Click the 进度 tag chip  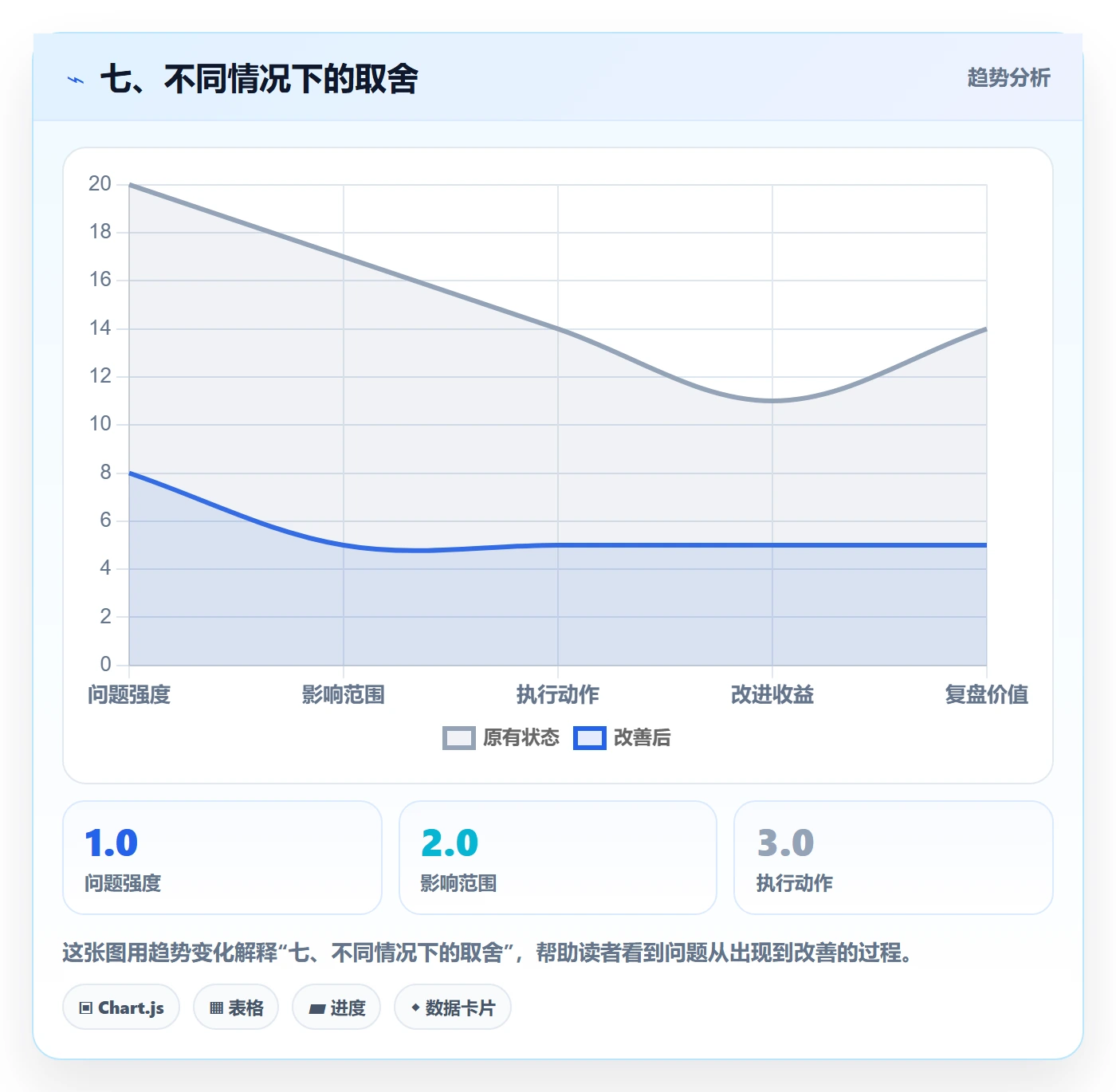(x=336, y=1008)
